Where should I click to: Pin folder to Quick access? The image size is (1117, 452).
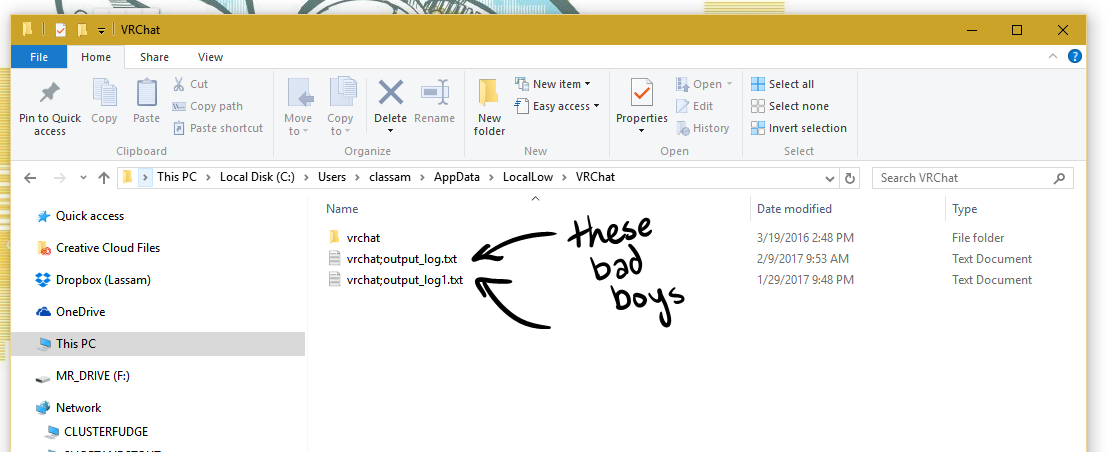(x=50, y=108)
